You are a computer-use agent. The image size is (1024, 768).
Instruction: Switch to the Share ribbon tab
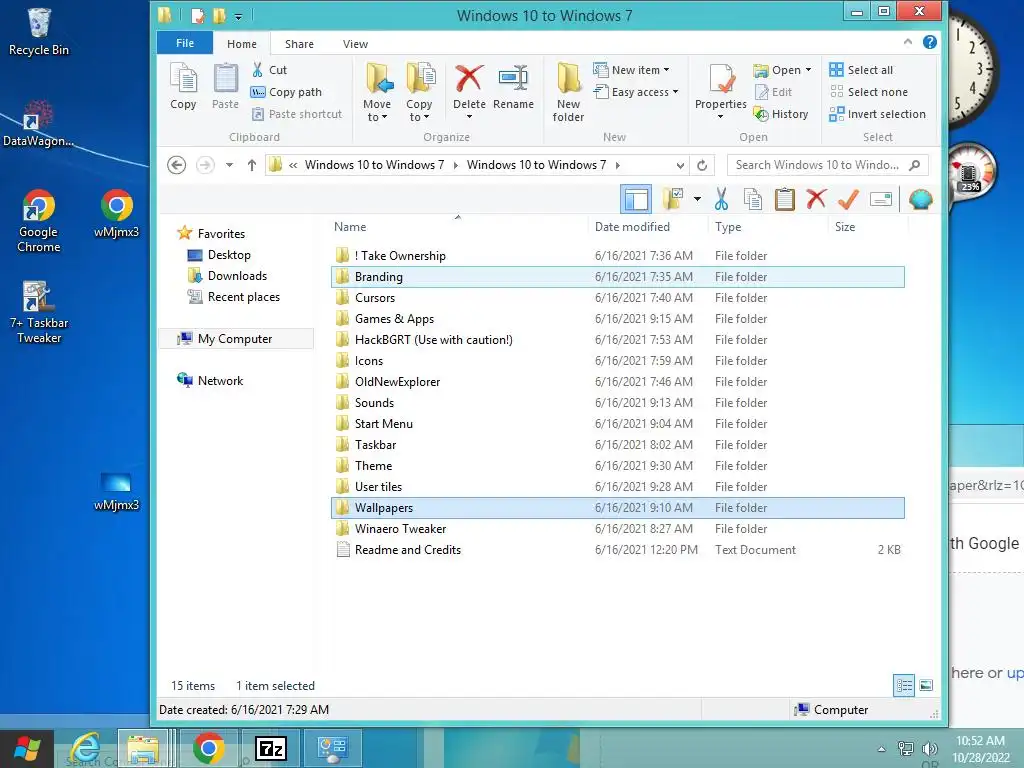tap(299, 44)
